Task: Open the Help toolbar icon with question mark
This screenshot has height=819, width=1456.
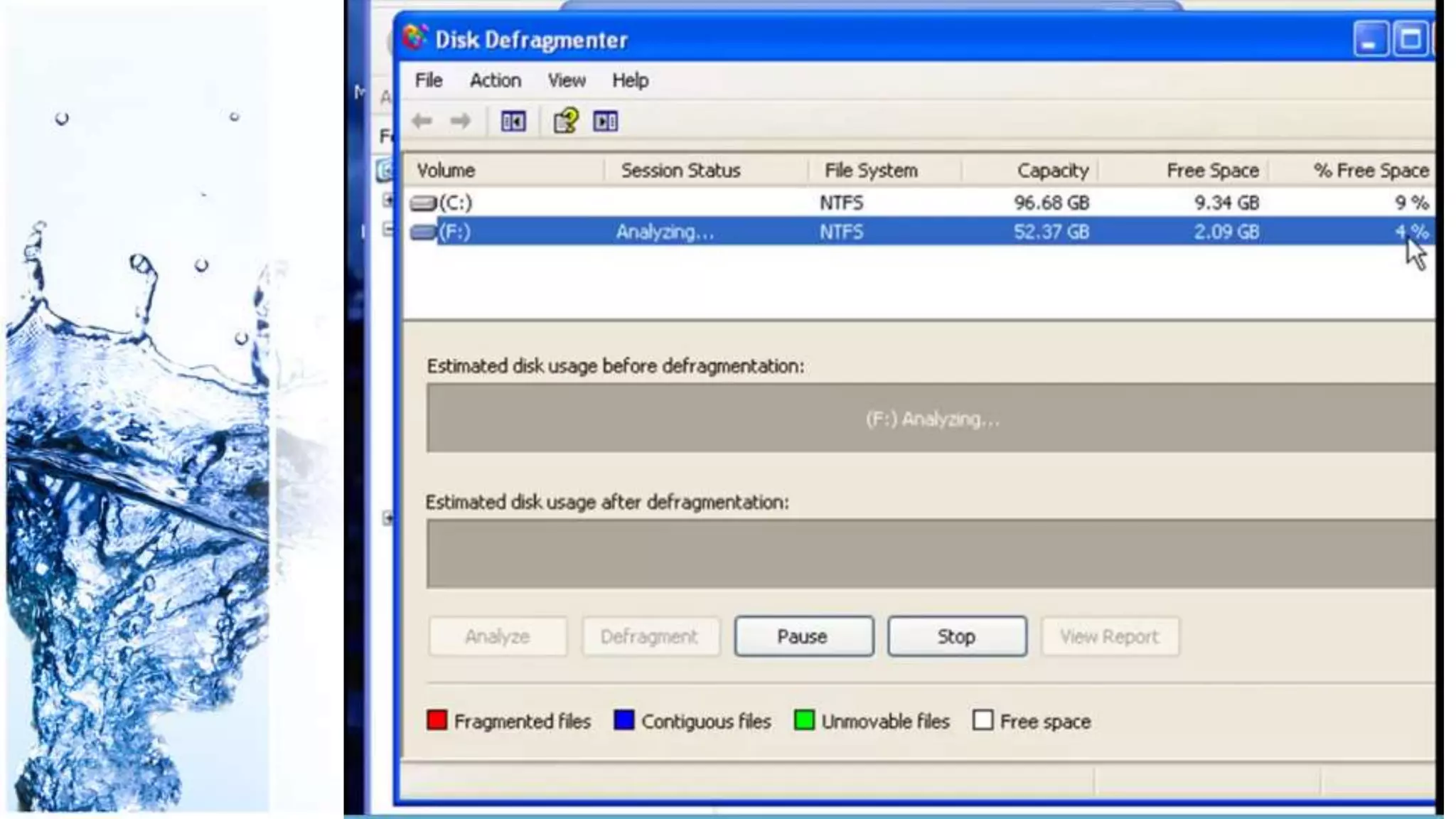Action: pos(566,121)
